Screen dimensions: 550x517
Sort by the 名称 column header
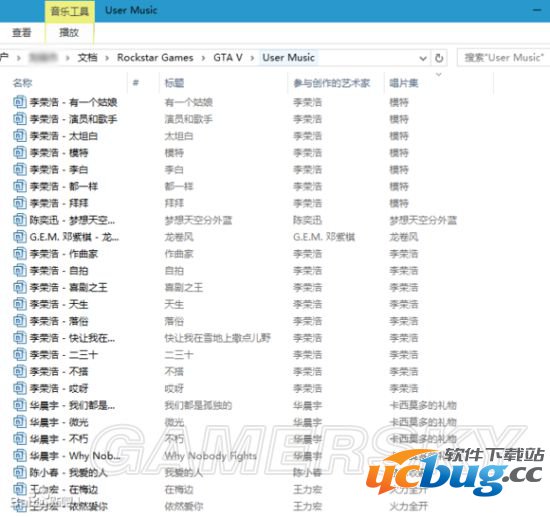22,83
